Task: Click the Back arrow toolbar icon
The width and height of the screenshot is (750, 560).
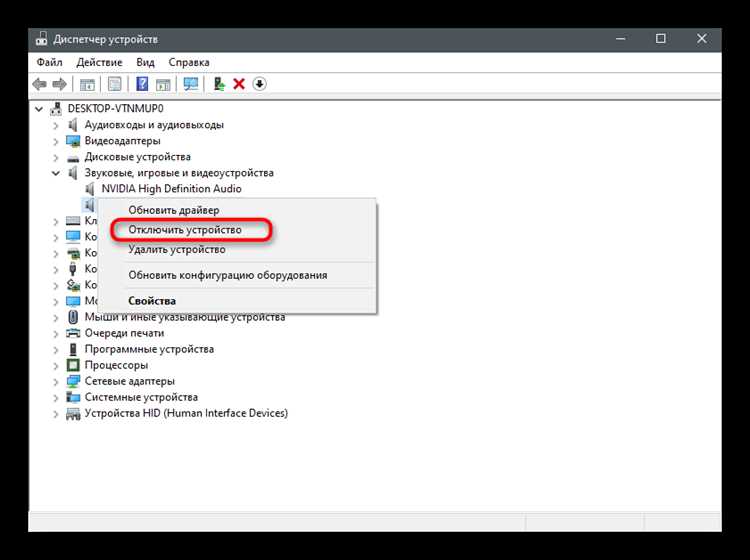Action: coord(39,85)
